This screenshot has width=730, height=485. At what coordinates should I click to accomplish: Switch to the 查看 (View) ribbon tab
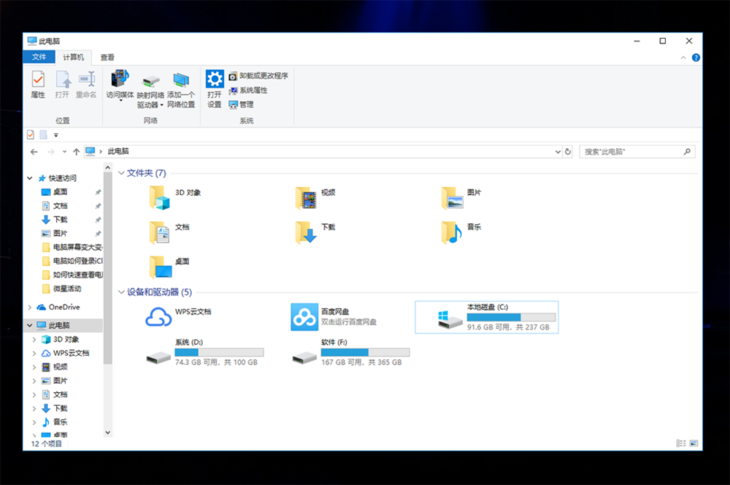coord(107,58)
